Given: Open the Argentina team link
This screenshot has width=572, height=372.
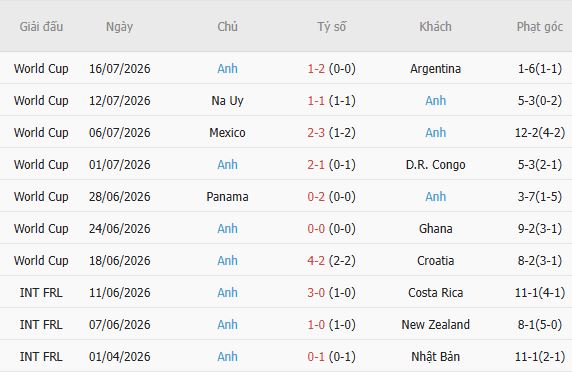Looking at the screenshot, I should [x=435, y=69].
